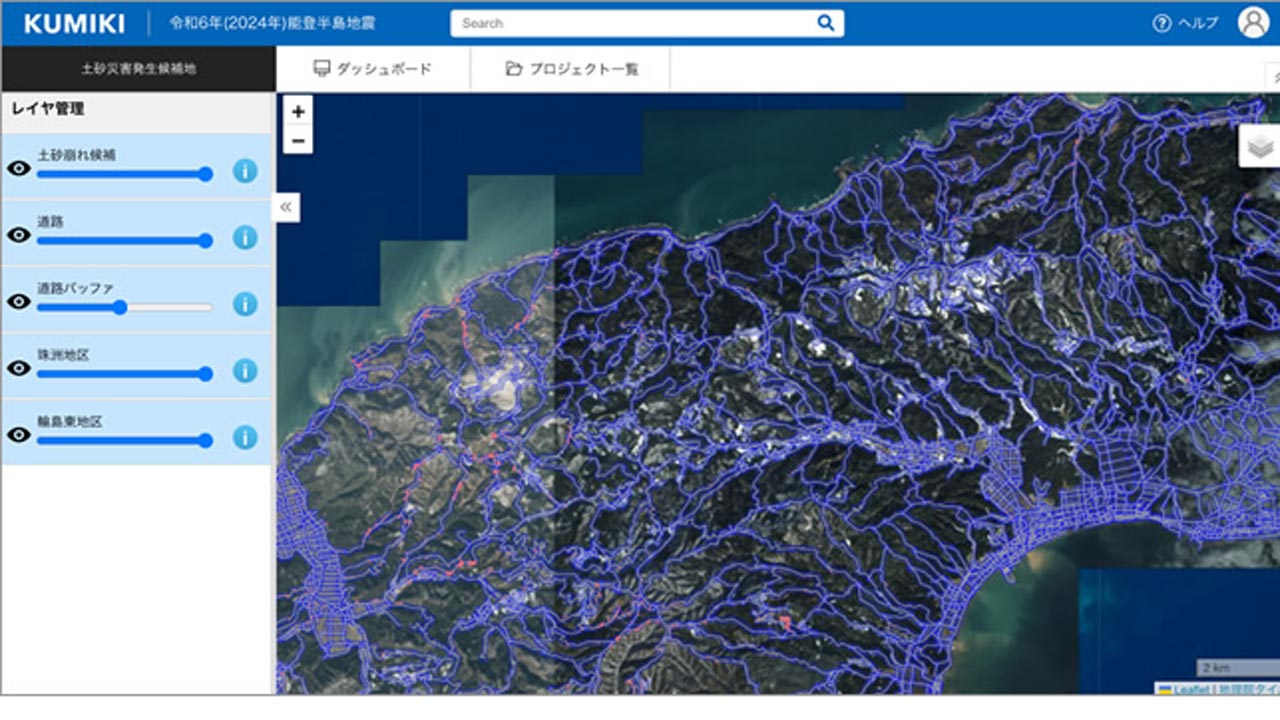Click inside the Search input field
The width and height of the screenshot is (1280, 720).
pyautogui.click(x=630, y=22)
